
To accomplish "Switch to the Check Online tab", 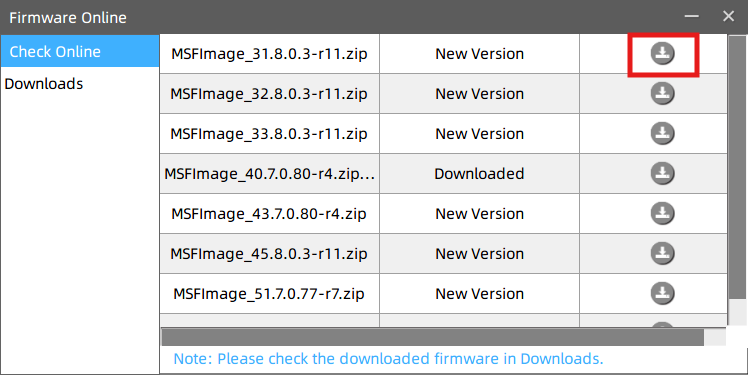I will tap(80, 51).
